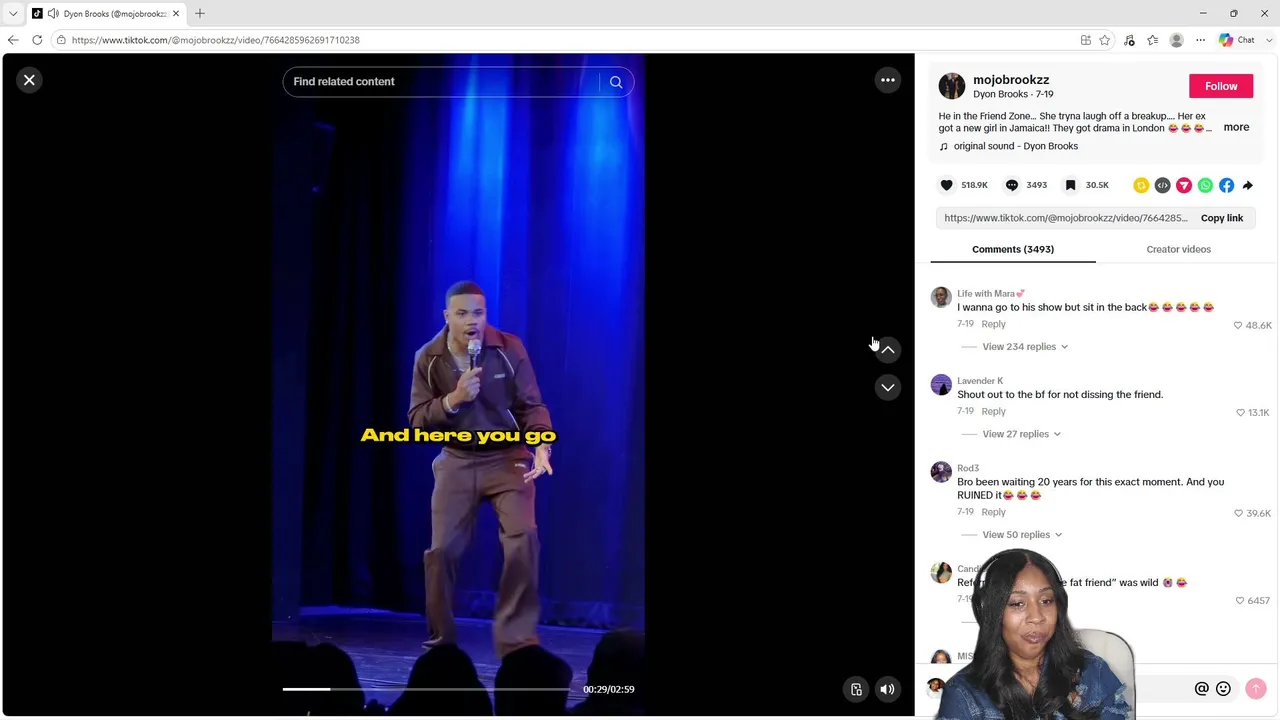
Task: Open Rod3's profile avatar
Action: (941, 472)
